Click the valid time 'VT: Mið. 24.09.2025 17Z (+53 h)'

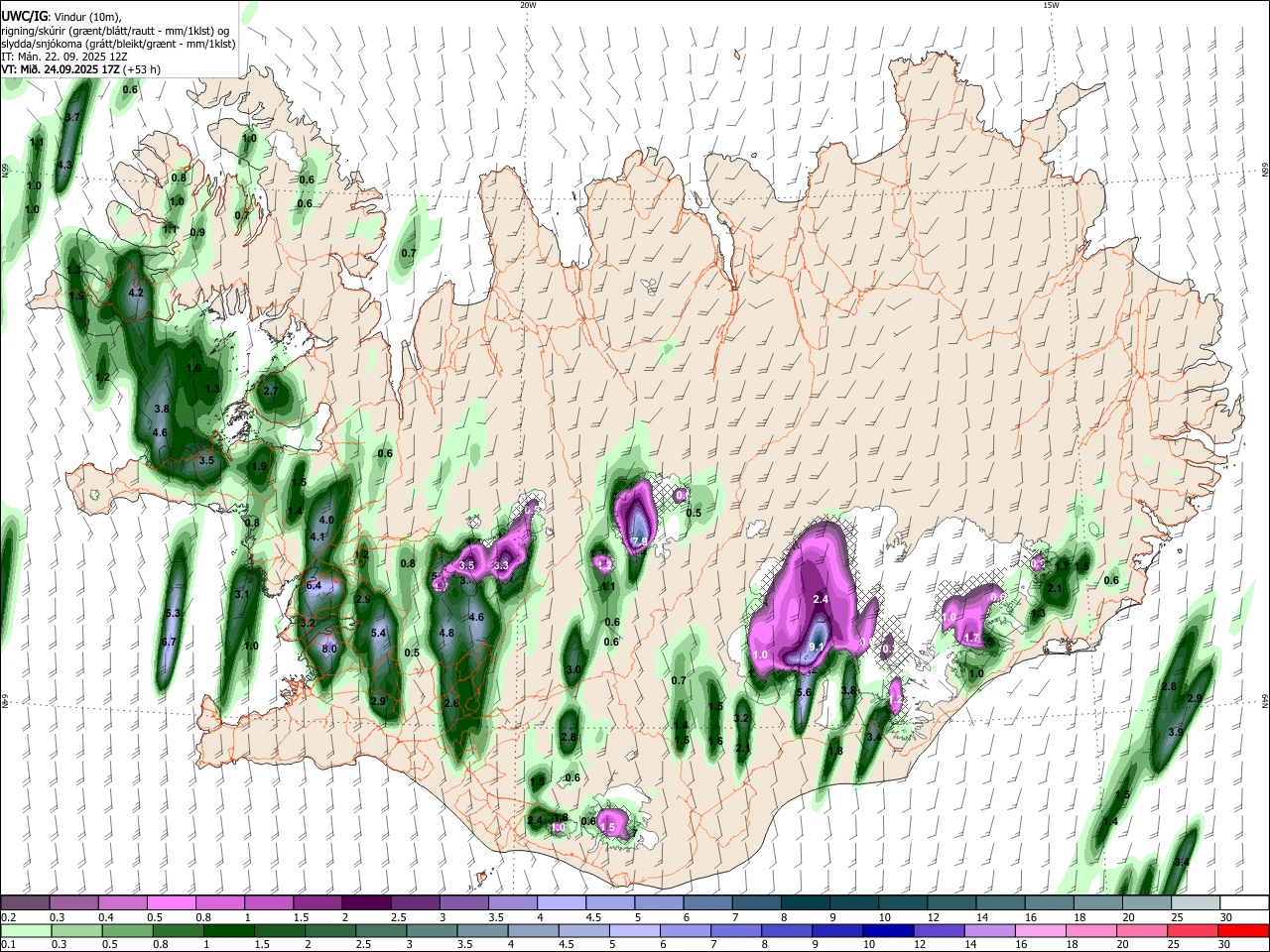point(81,70)
